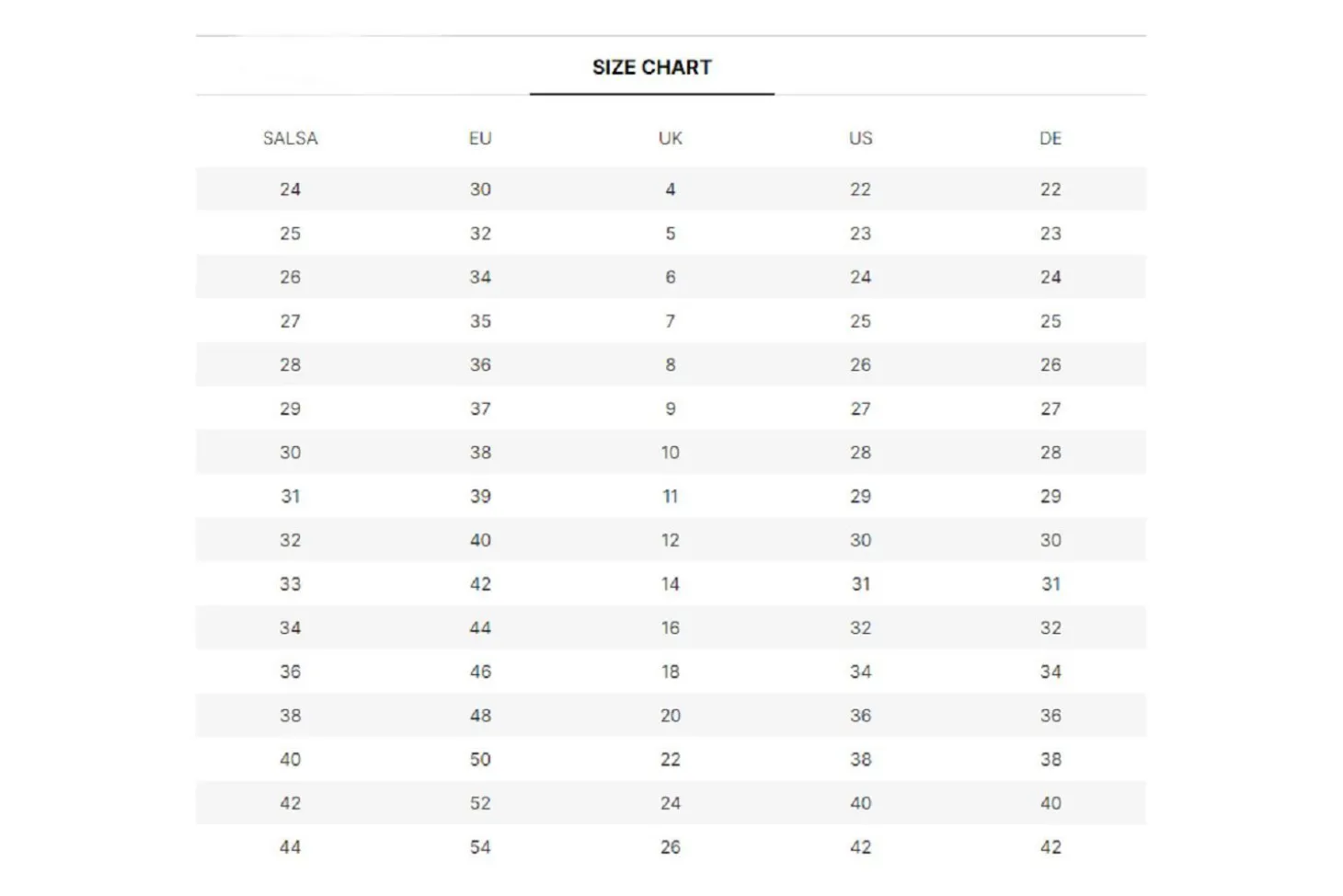
Task: Select SALSA size 24 cell
Action: pyautogui.click(x=291, y=190)
